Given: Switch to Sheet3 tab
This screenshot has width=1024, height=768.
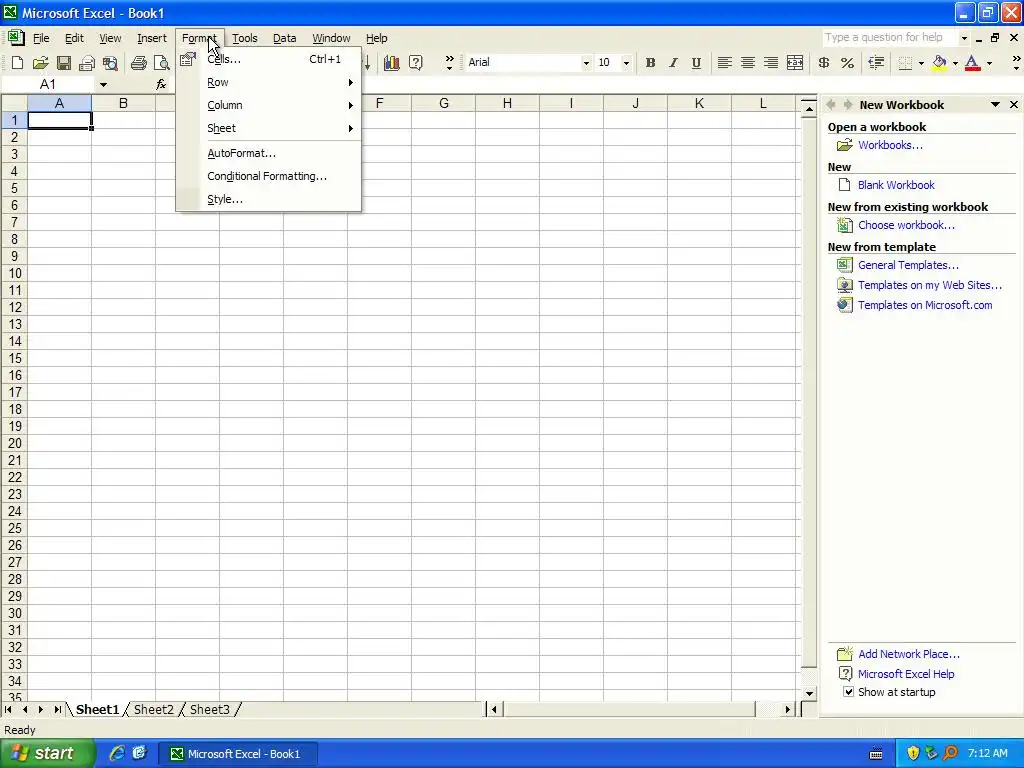Looking at the screenshot, I should [x=210, y=709].
